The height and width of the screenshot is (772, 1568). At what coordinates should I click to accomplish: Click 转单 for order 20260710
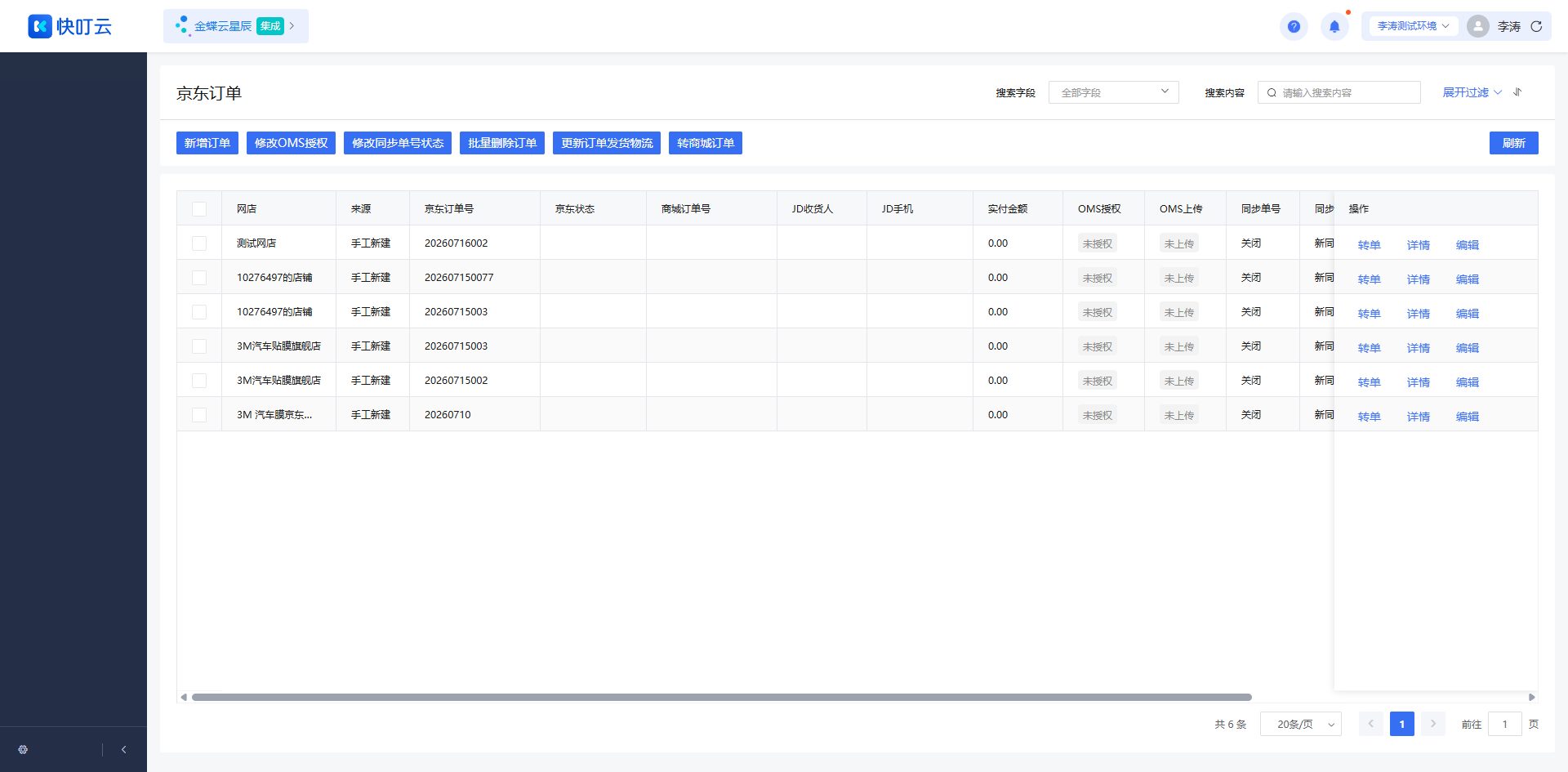pyautogui.click(x=1370, y=417)
